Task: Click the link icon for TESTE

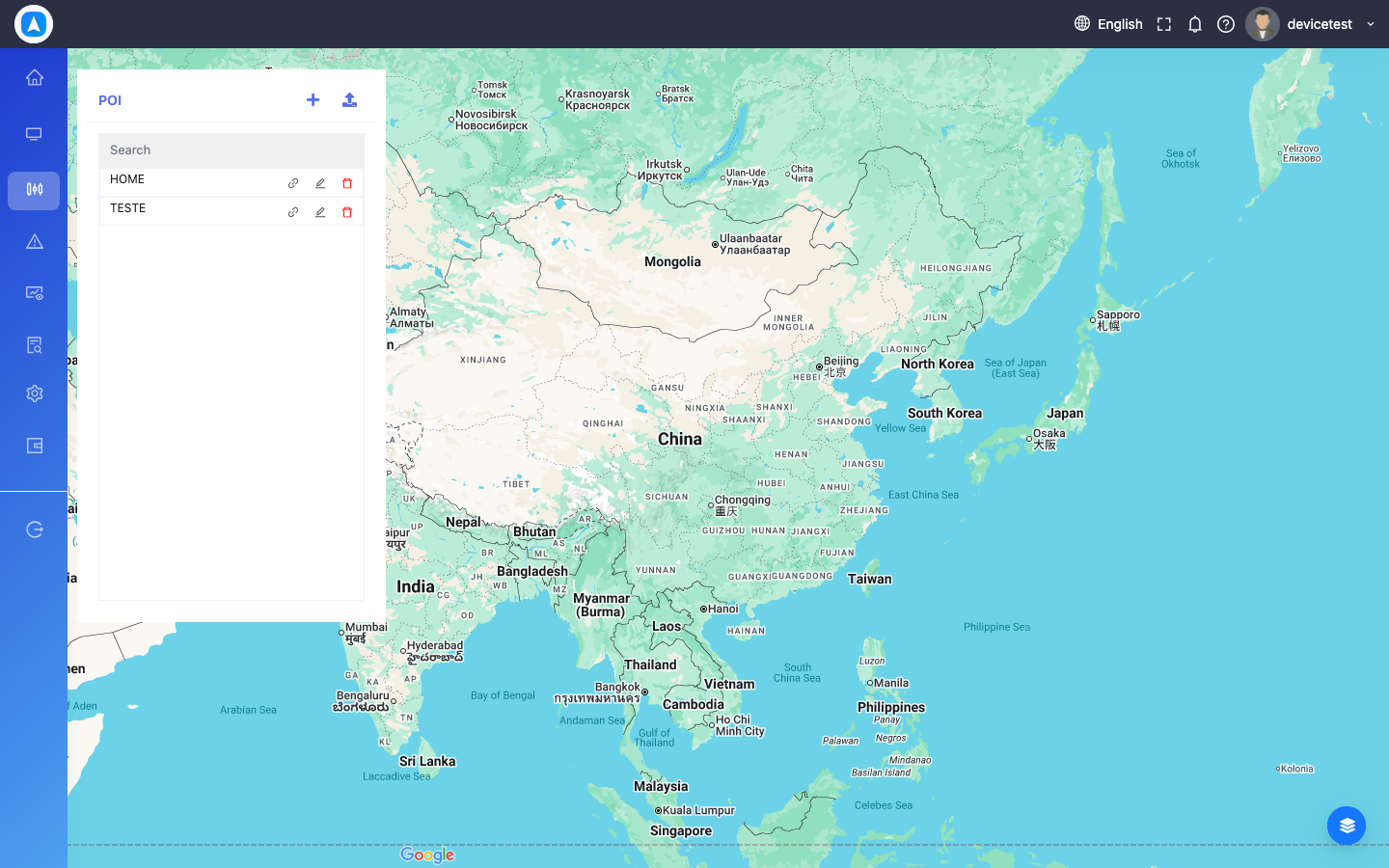Action: [x=293, y=212]
